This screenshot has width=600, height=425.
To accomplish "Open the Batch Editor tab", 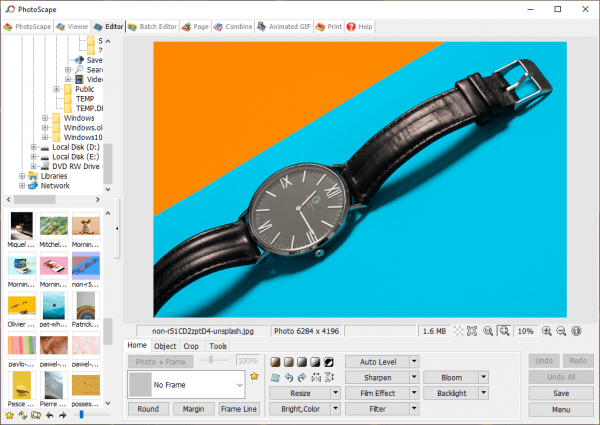I will tap(152, 27).
